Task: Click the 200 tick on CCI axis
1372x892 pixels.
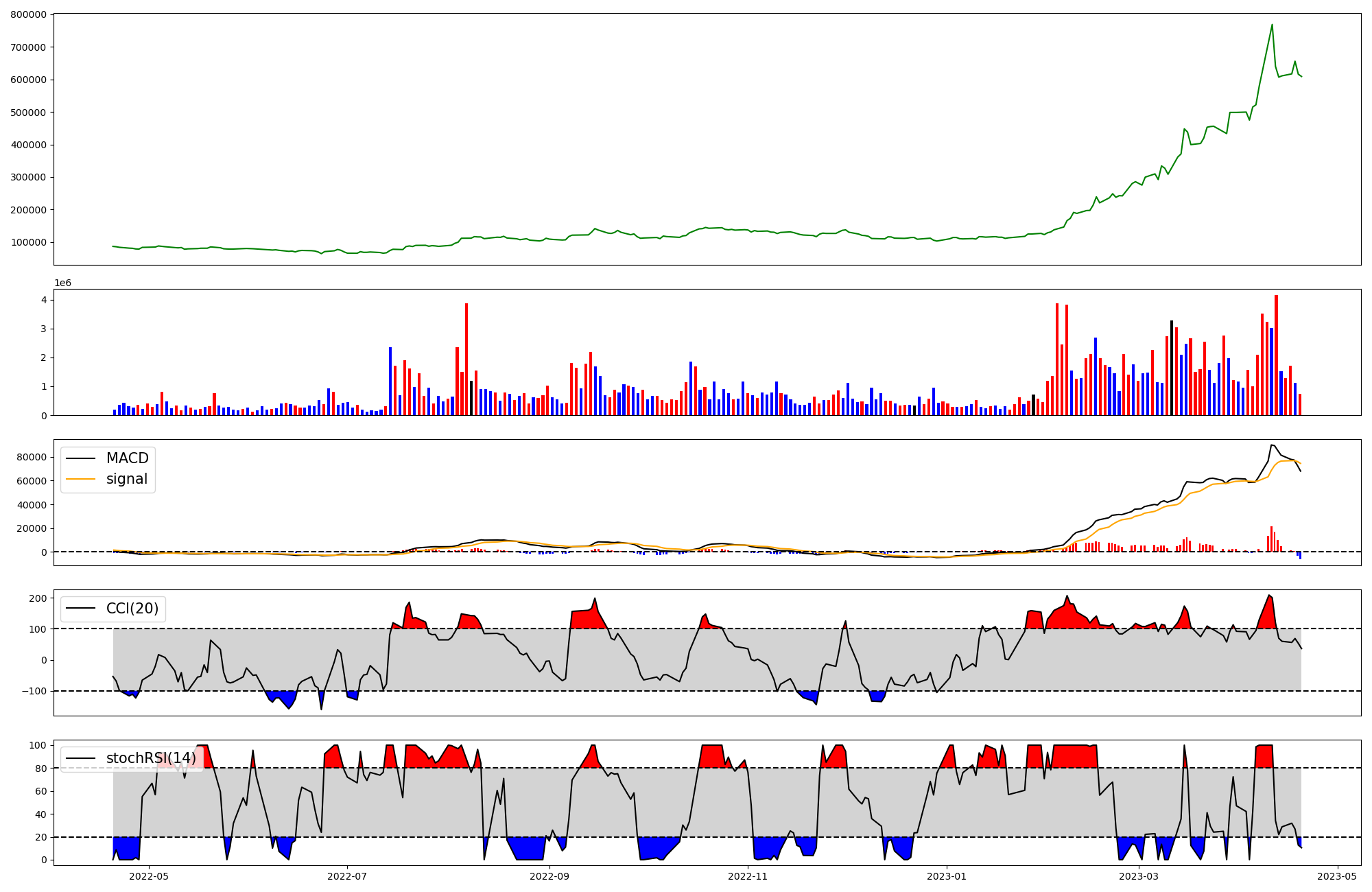Action: [x=38, y=598]
